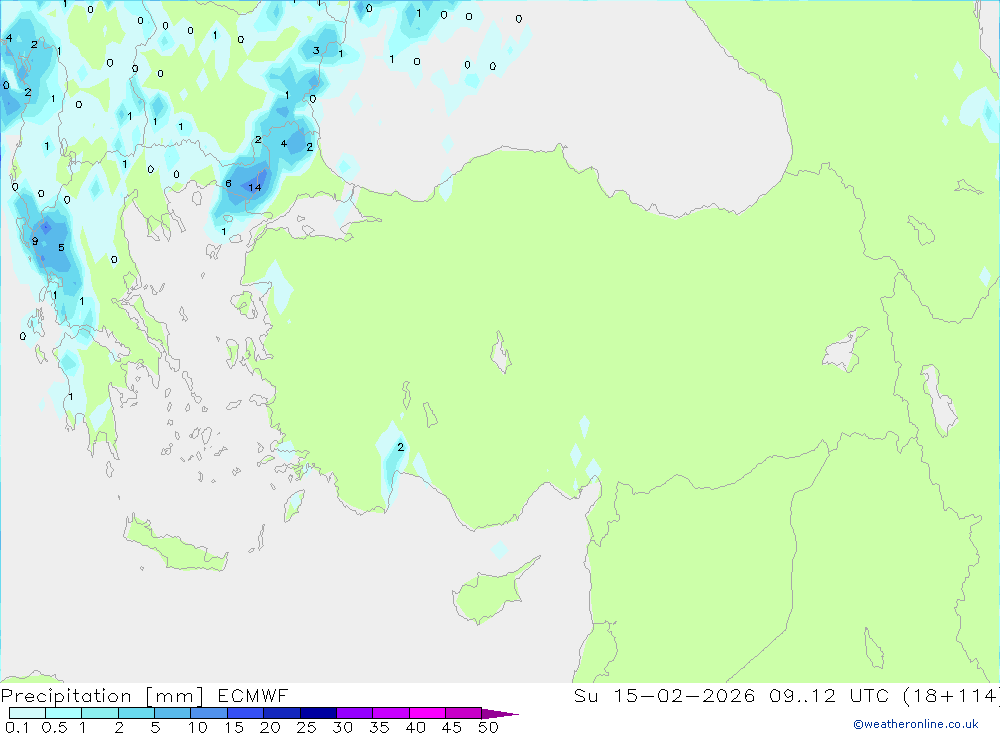
Task: Click the '[mm]' unit label
Action: tap(174, 696)
